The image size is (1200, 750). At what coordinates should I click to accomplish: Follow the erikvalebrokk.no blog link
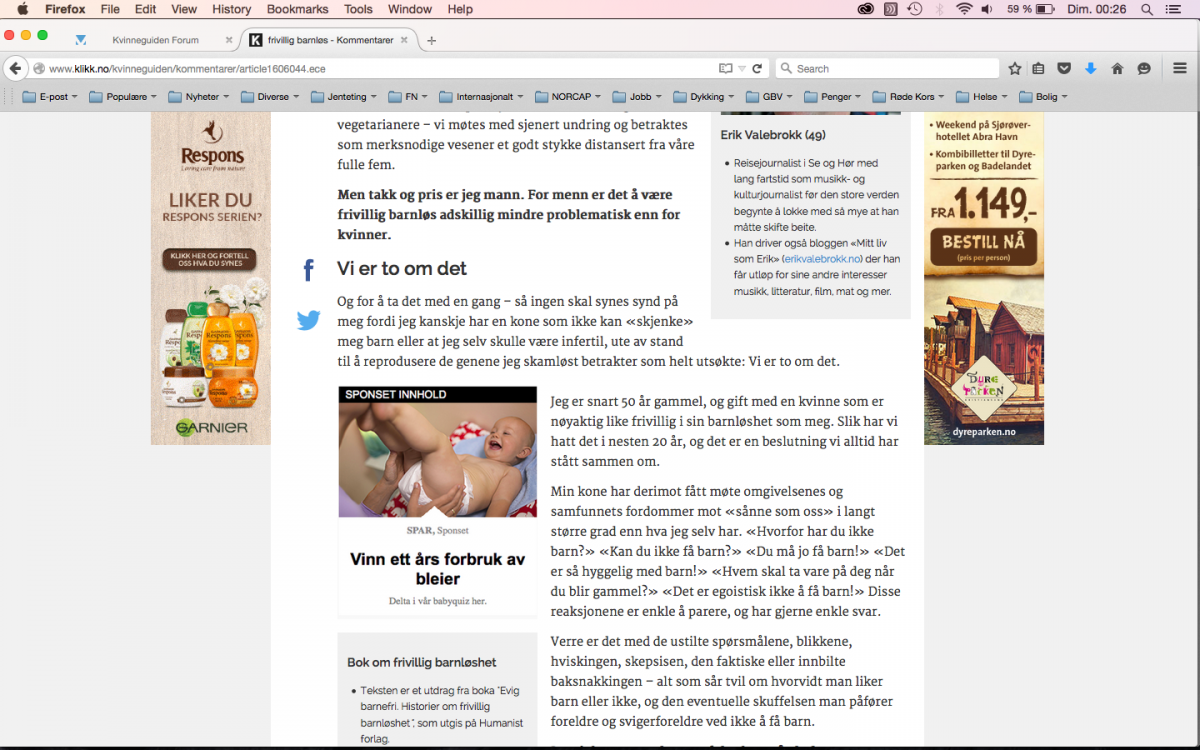(827, 258)
